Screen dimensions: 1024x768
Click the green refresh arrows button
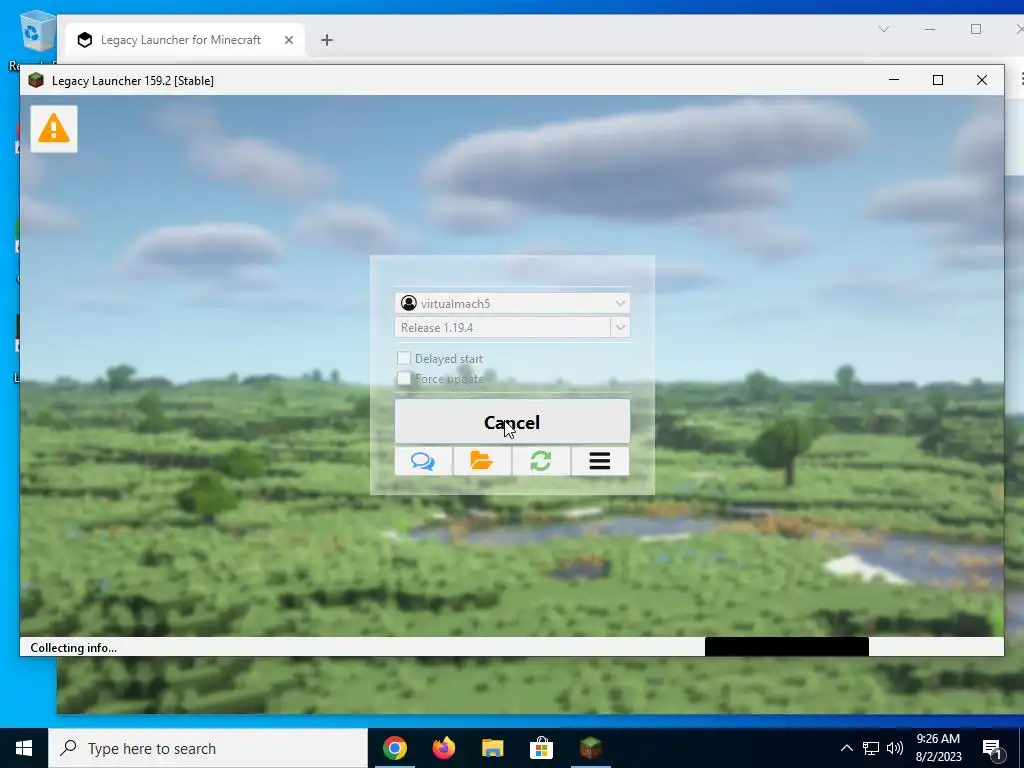[541, 461]
